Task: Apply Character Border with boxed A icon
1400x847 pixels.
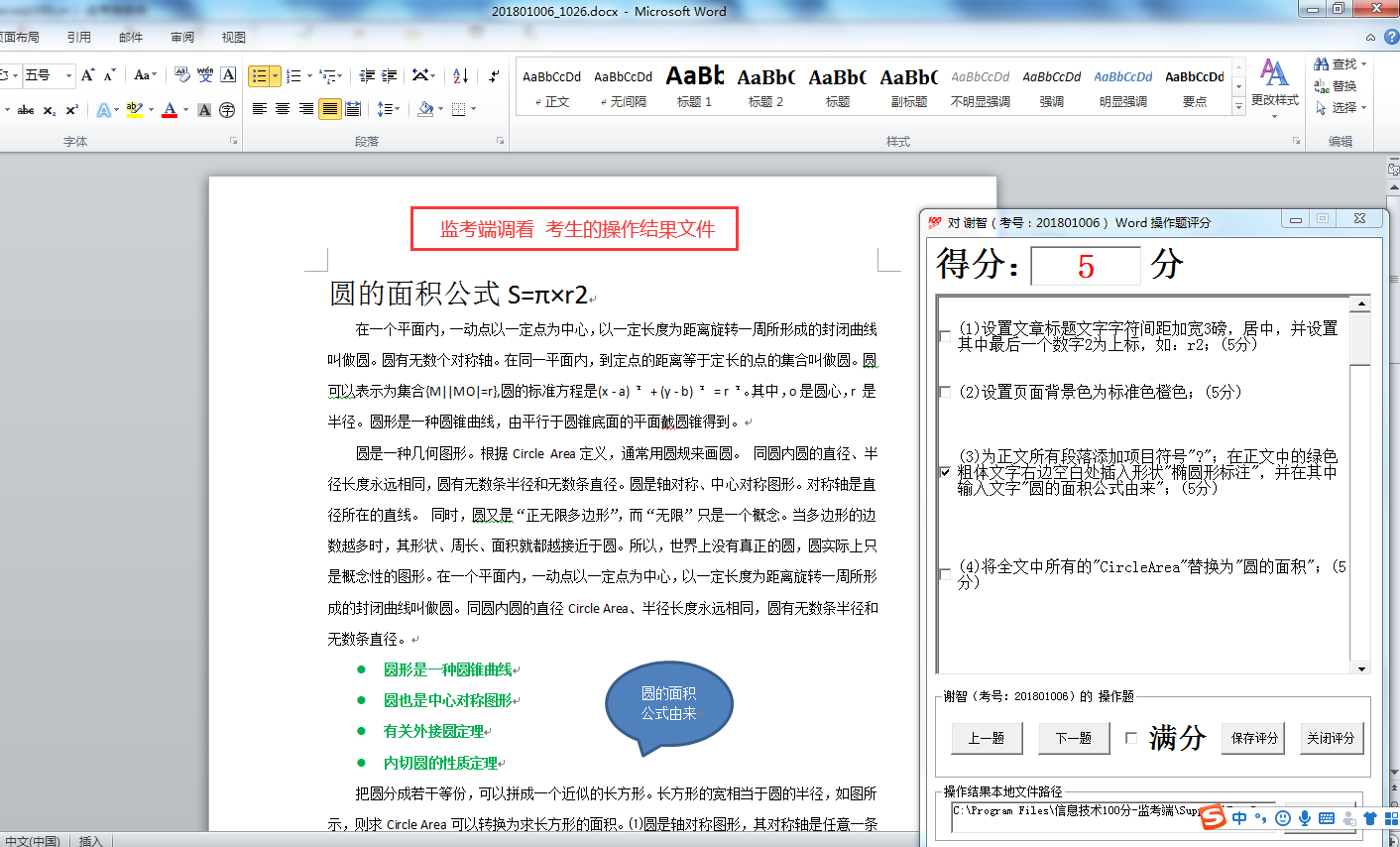Action: point(228,75)
